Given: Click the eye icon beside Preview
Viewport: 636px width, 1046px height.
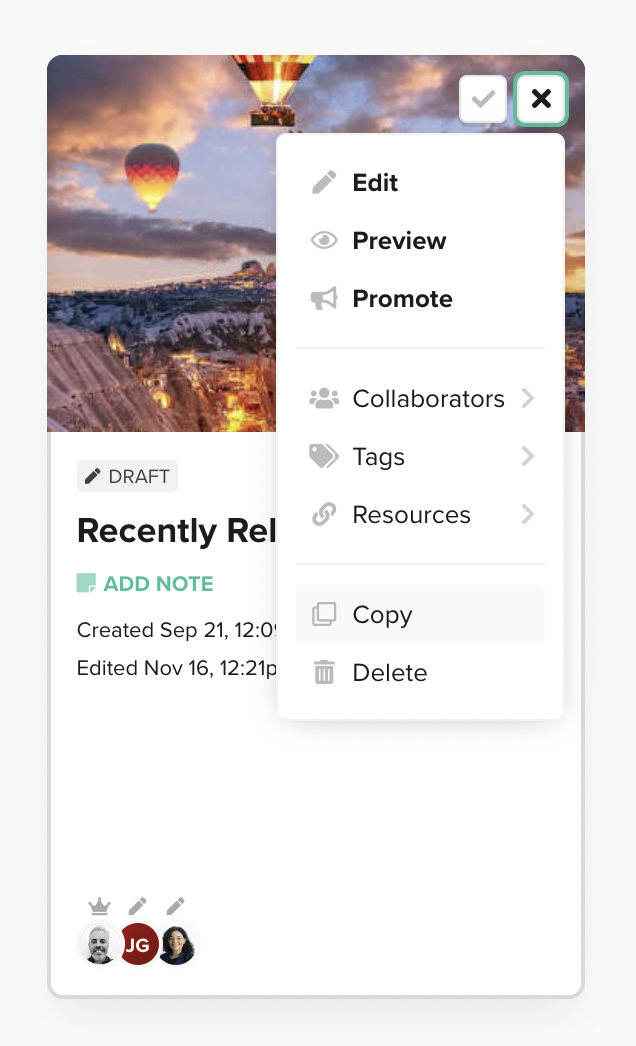Looking at the screenshot, I should (324, 240).
